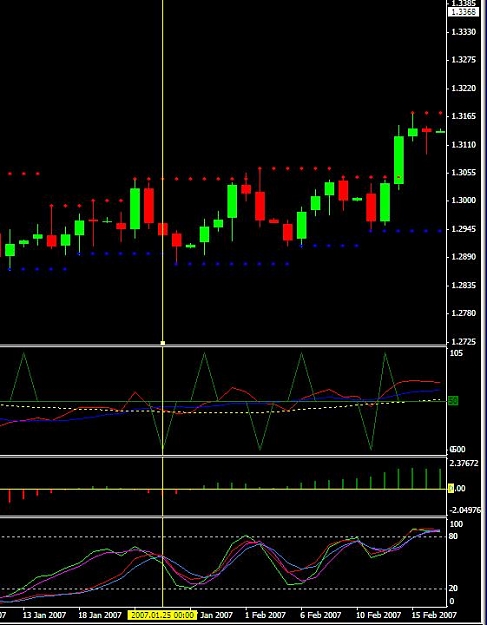This screenshot has width=487, height=625.
Task: Click the current price label 1.3368
Action: click(463, 12)
